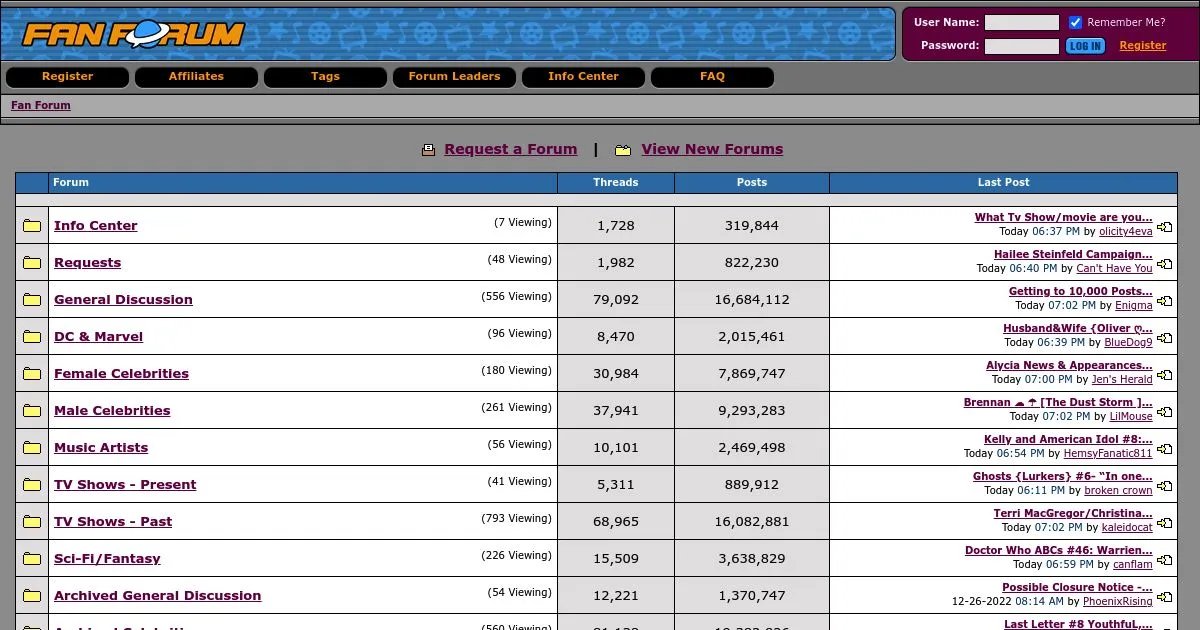Open the Archived General Discussion forum
The height and width of the screenshot is (630, 1200).
point(157,596)
